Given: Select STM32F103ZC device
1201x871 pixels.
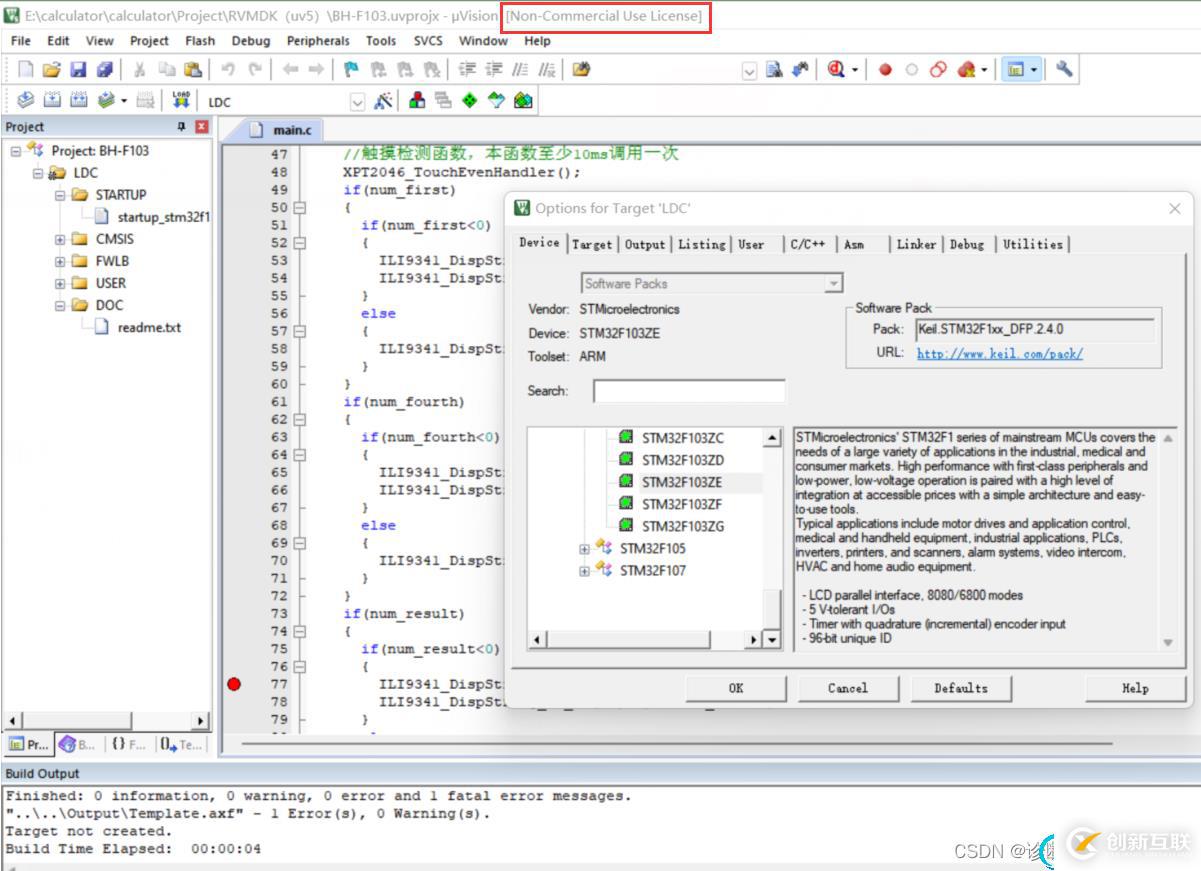Looking at the screenshot, I should click(683, 438).
